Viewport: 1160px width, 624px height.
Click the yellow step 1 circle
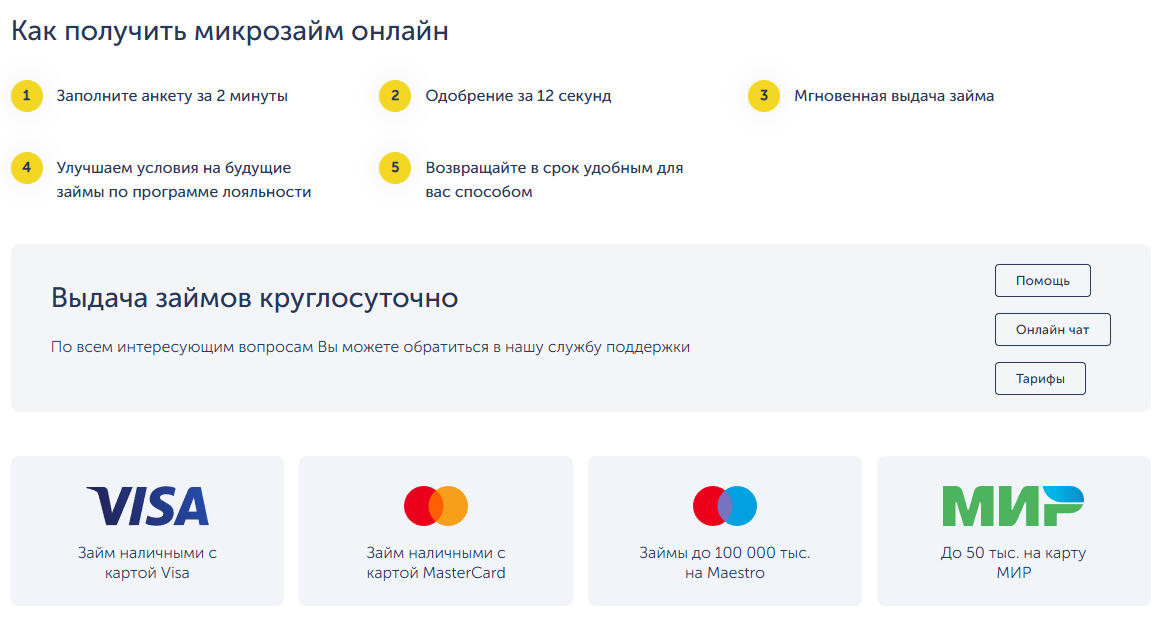(27, 96)
